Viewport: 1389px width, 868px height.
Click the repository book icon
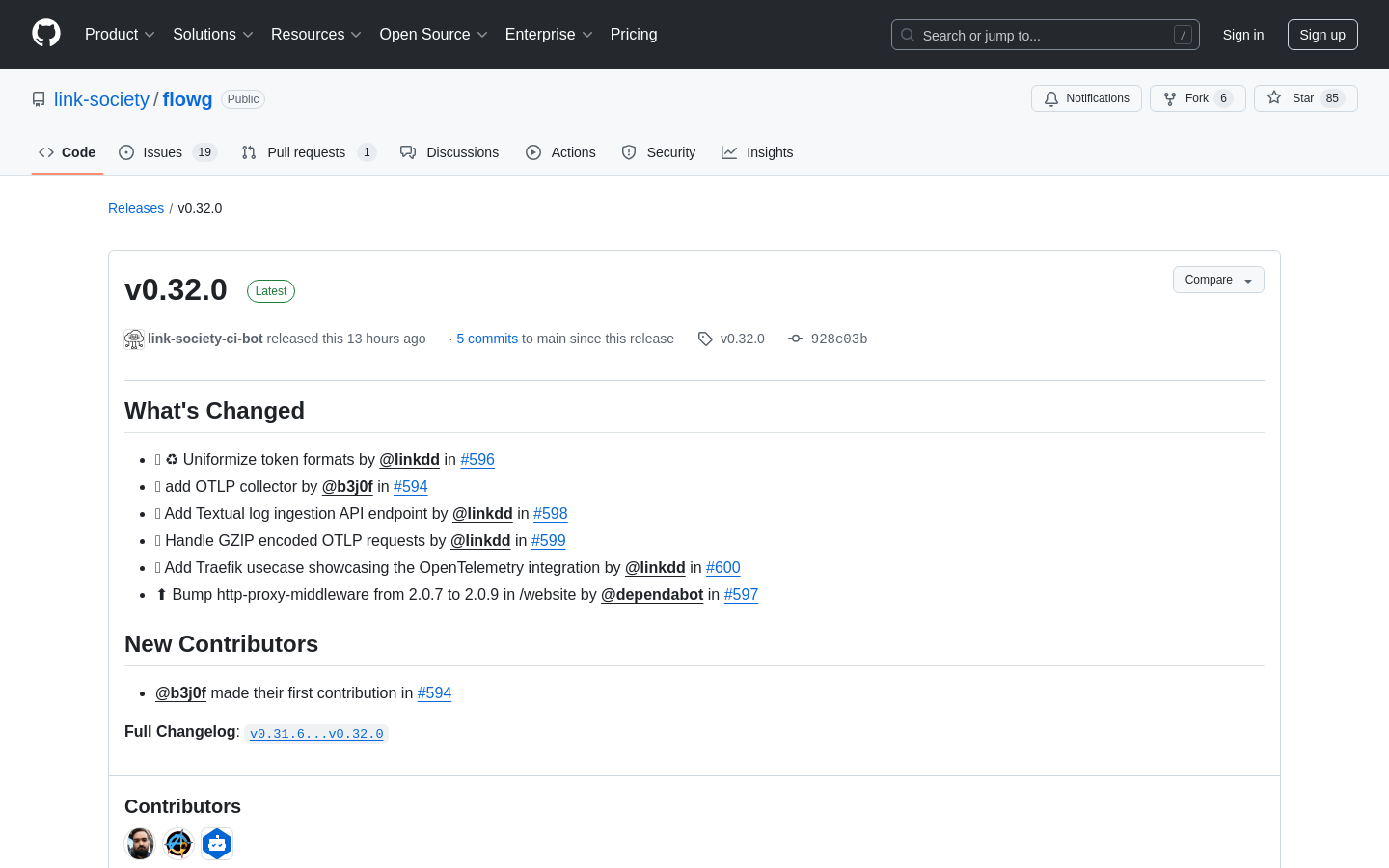pyautogui.click(x=39, y=99)
